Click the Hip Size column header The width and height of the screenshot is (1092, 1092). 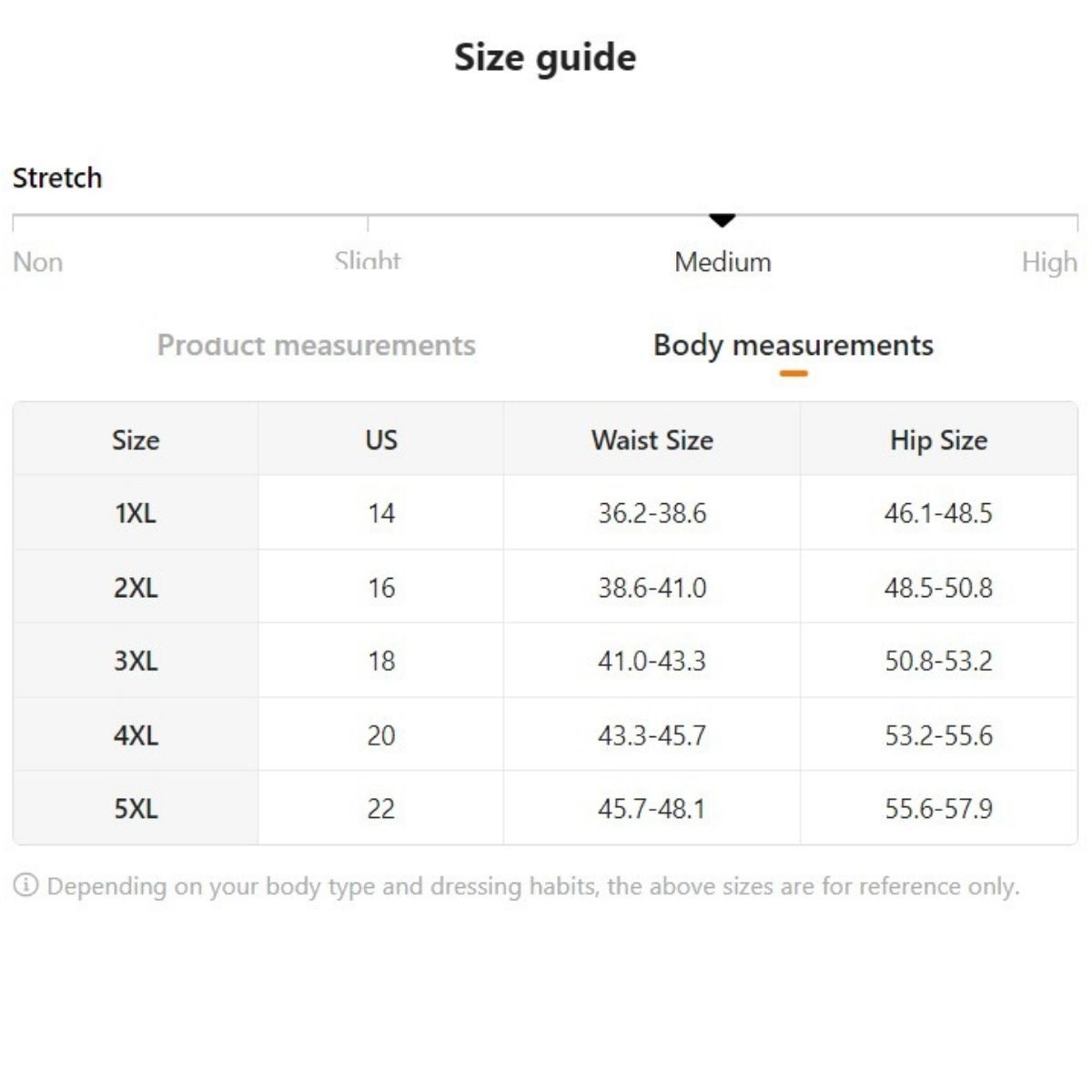[938, 440]
